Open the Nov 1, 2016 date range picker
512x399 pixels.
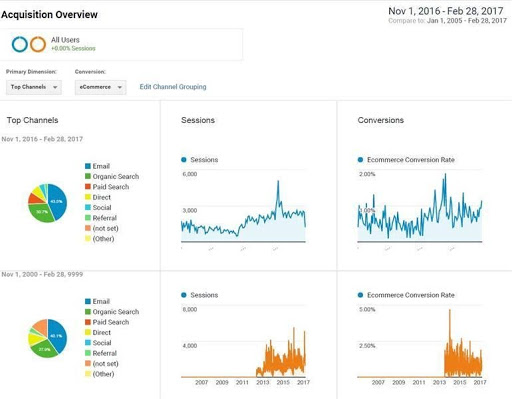(446, 11)
